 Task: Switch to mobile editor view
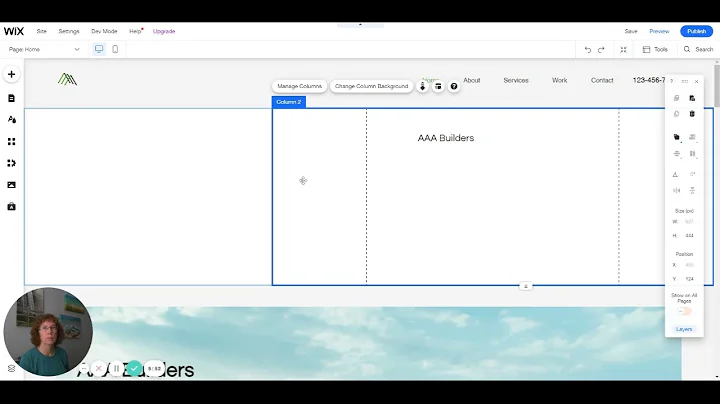point(115,49)
